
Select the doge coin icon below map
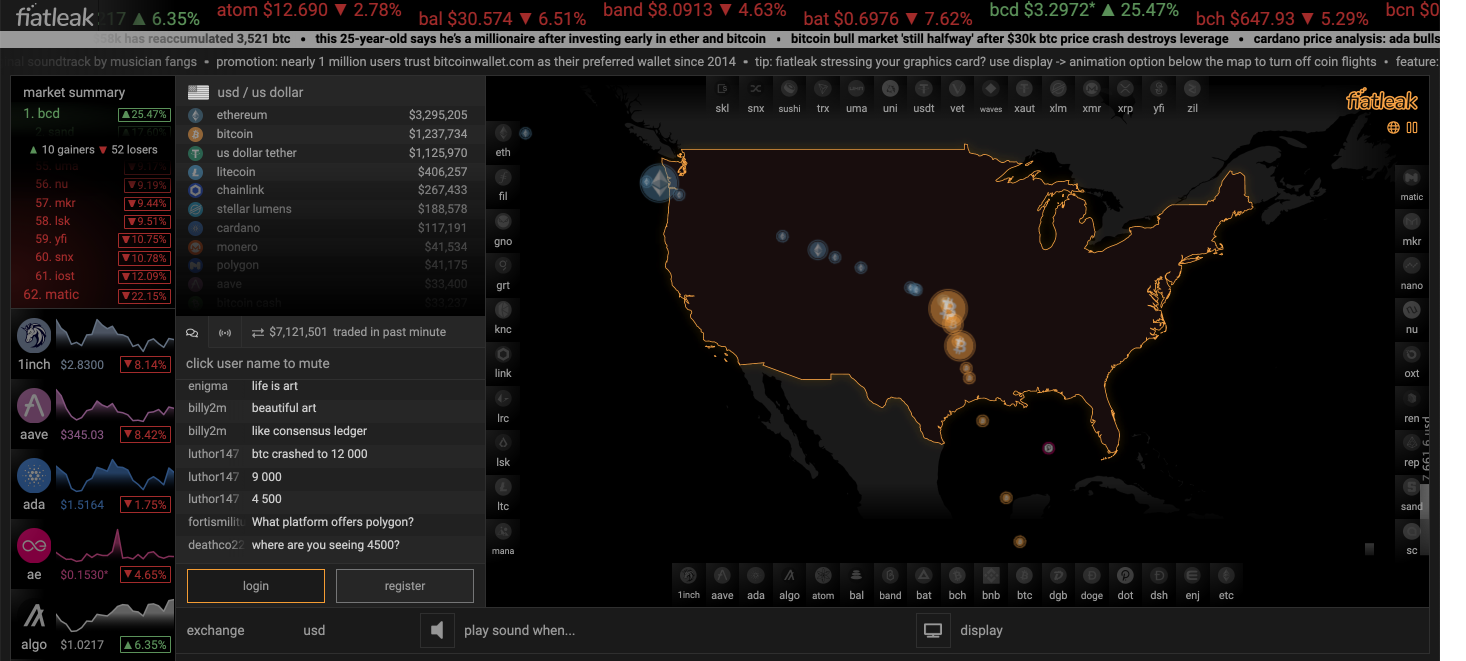(x=1092, y=575)
